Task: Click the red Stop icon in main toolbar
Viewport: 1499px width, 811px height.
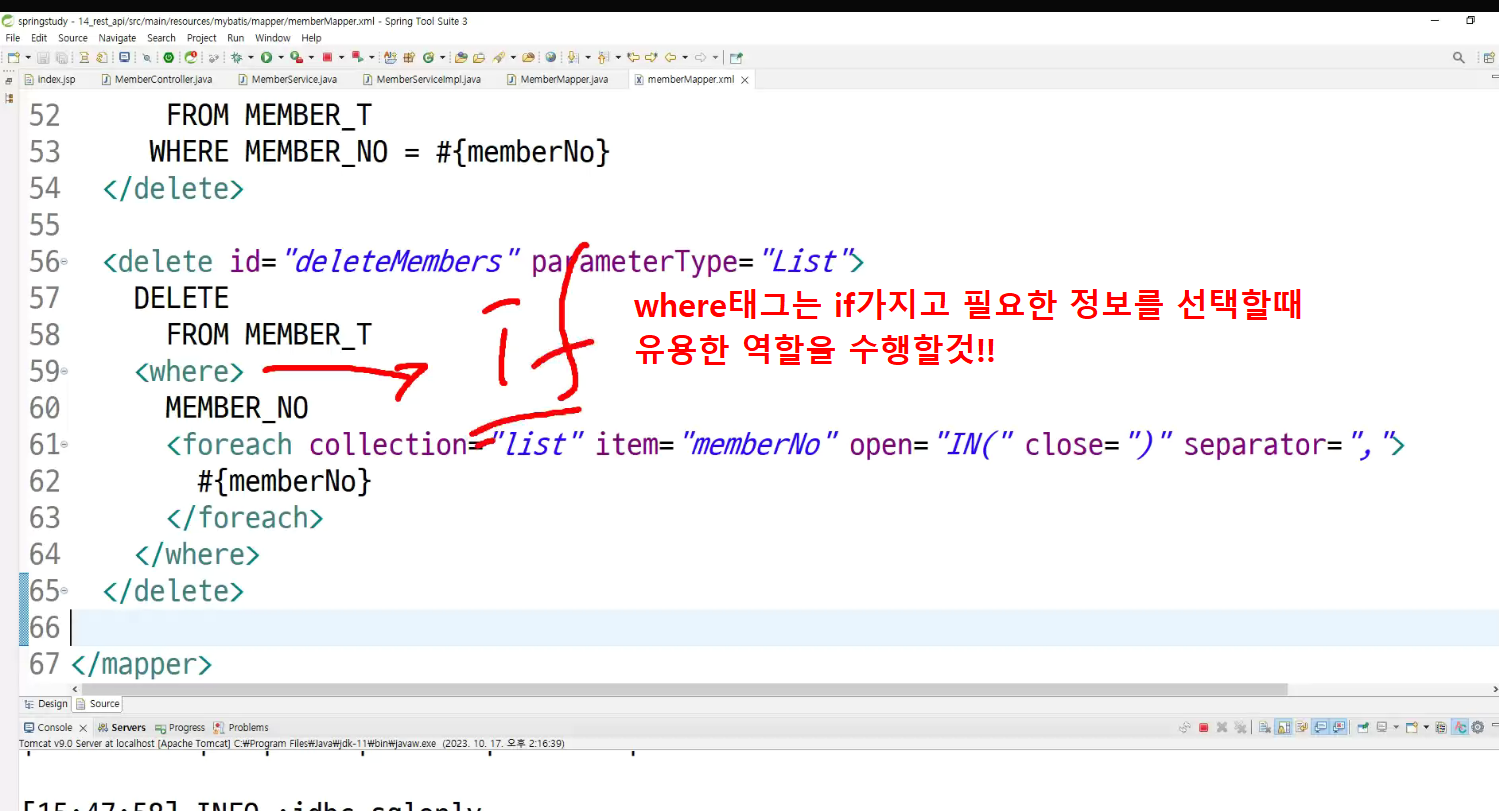Action: pos(327,58)
